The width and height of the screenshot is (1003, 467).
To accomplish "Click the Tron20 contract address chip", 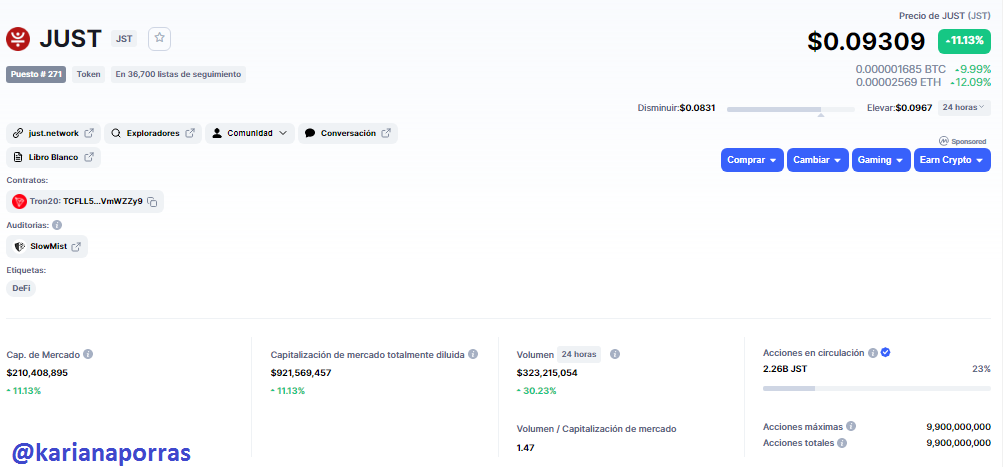I will click(x=85, y=202).
